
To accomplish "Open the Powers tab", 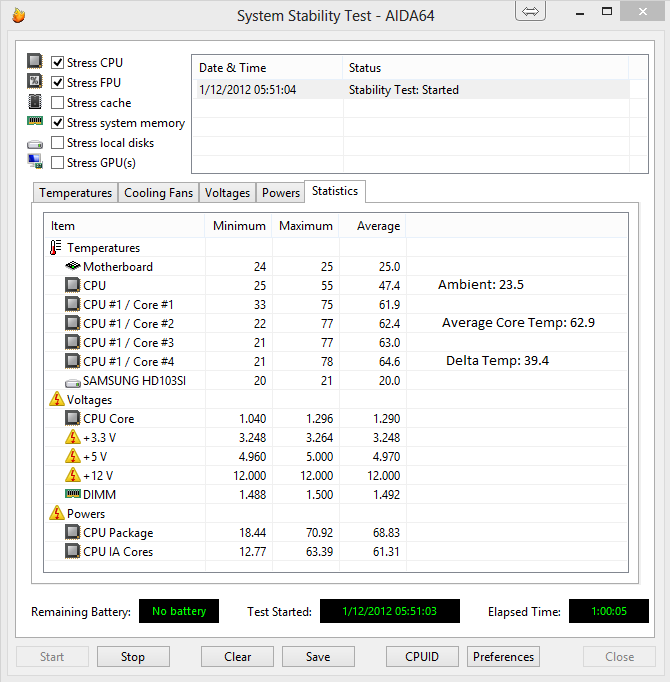I will tap(281, 193).
